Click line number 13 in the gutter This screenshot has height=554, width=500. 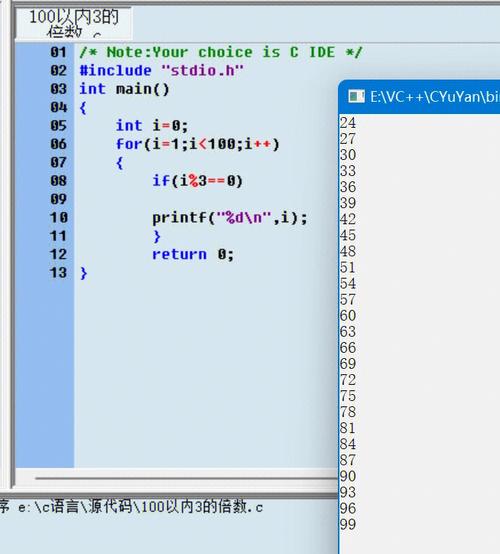[x=58, y=273]
